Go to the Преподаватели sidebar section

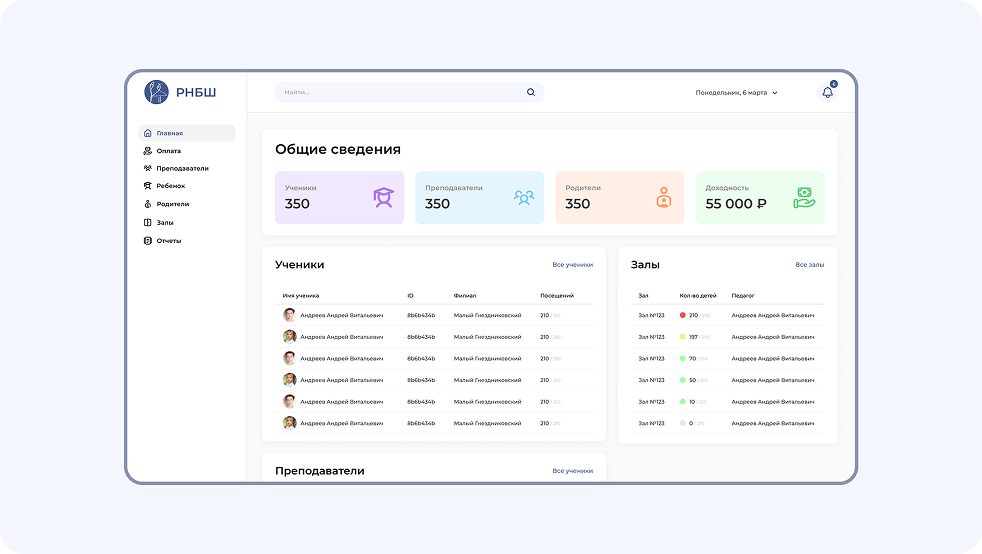(182, 169)
